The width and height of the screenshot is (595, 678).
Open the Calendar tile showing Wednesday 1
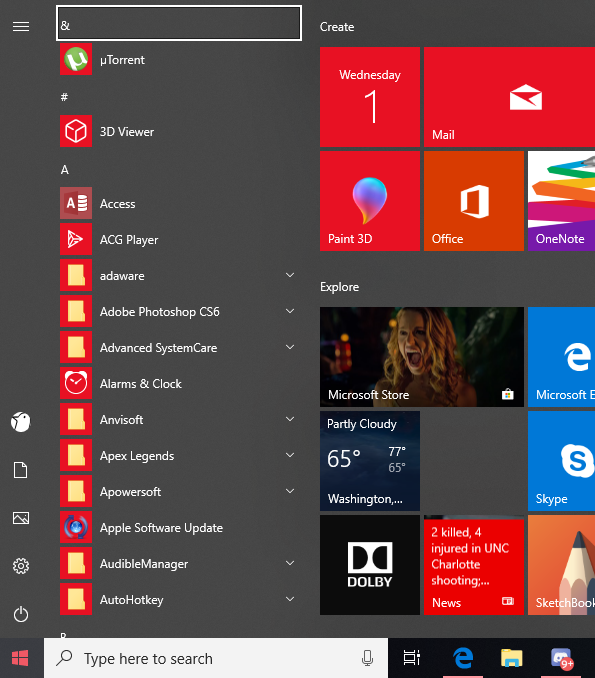point(370,97)
